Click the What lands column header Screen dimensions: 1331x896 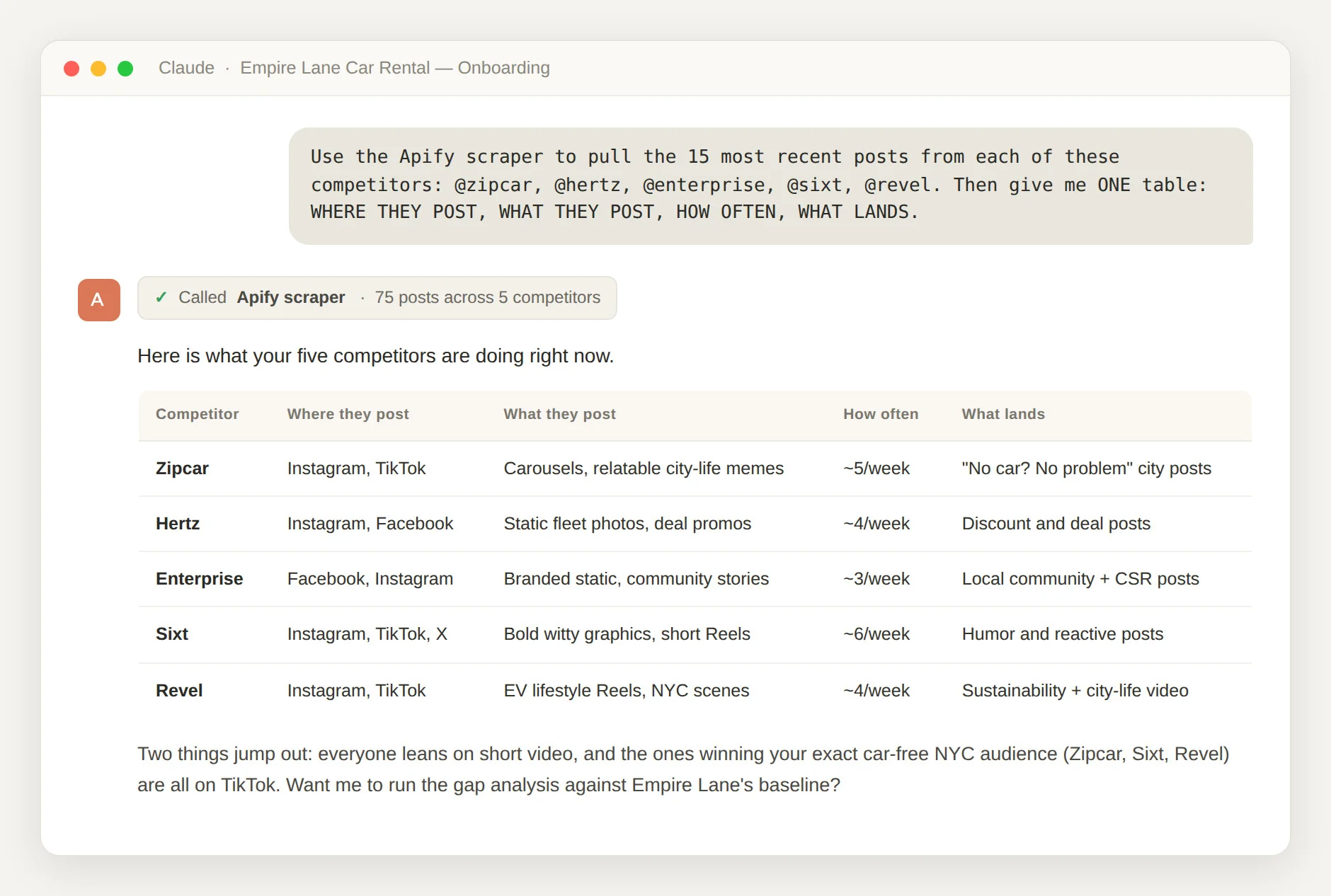[x=1003, y=414]
